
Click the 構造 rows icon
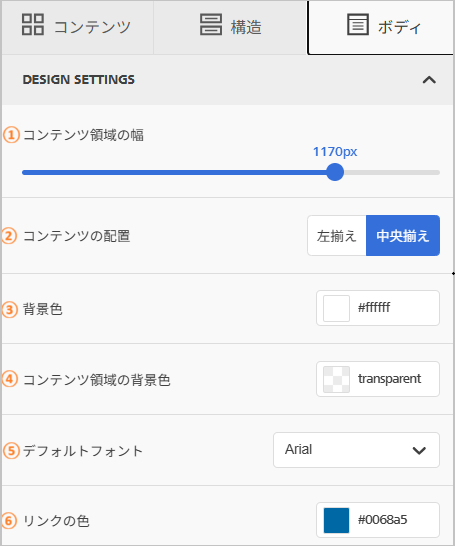click(x=211, y=24)
